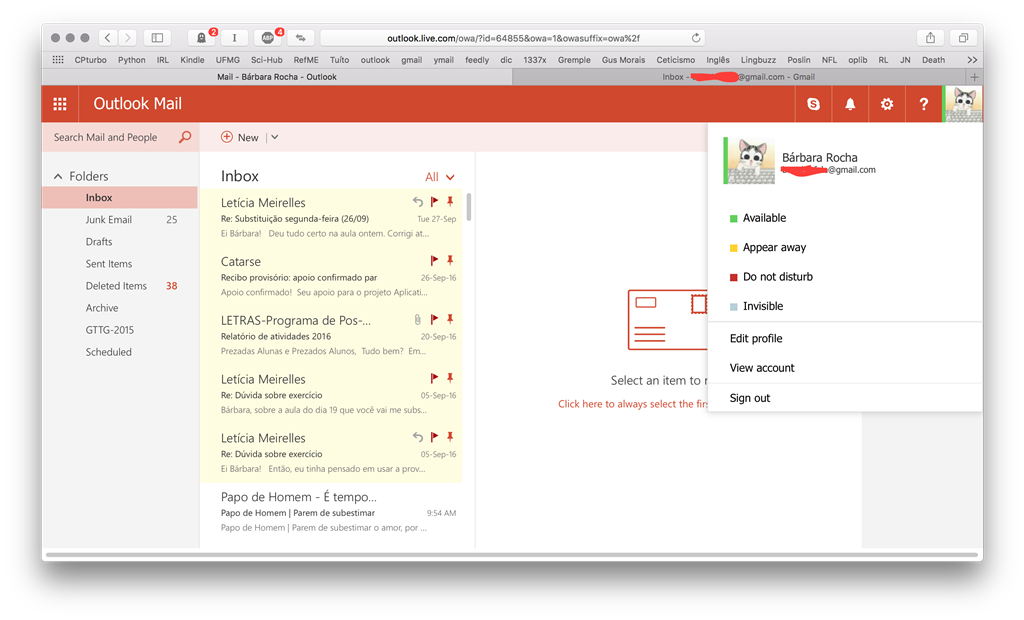
Task: Open the Lingbuzz bookmark
Action: click(758, 59)
